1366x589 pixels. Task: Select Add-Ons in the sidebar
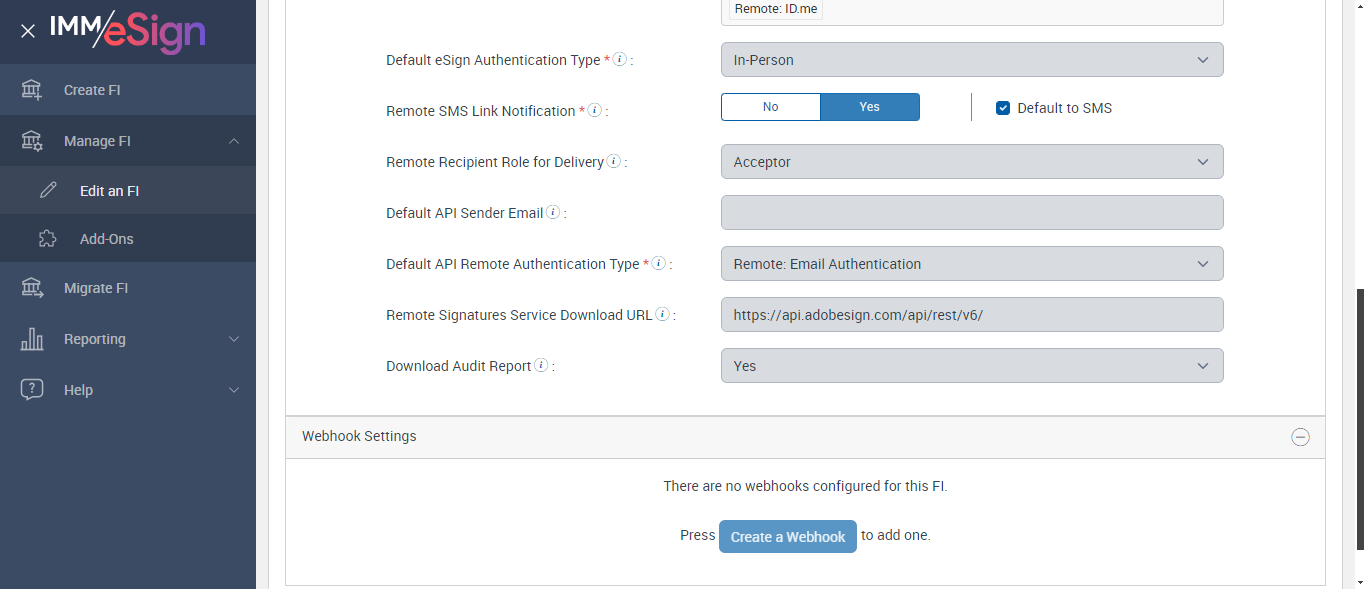point(106,239)
